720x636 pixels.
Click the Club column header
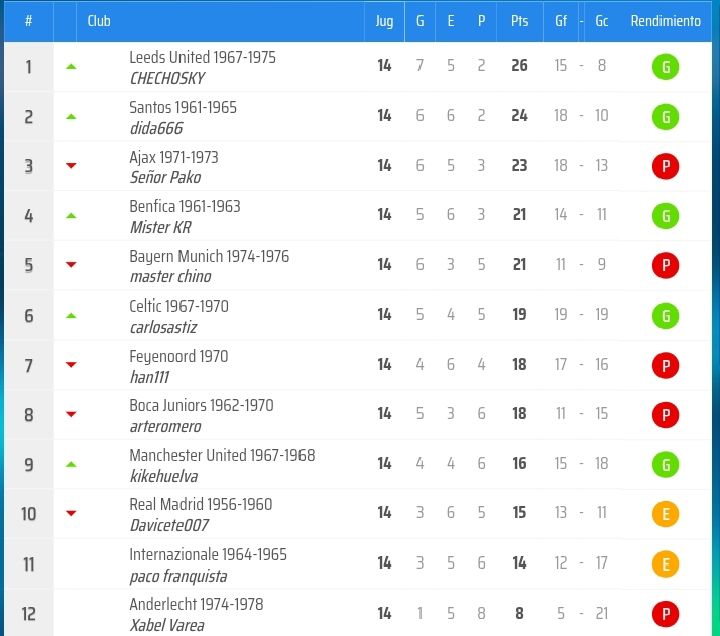coord(99,21)
